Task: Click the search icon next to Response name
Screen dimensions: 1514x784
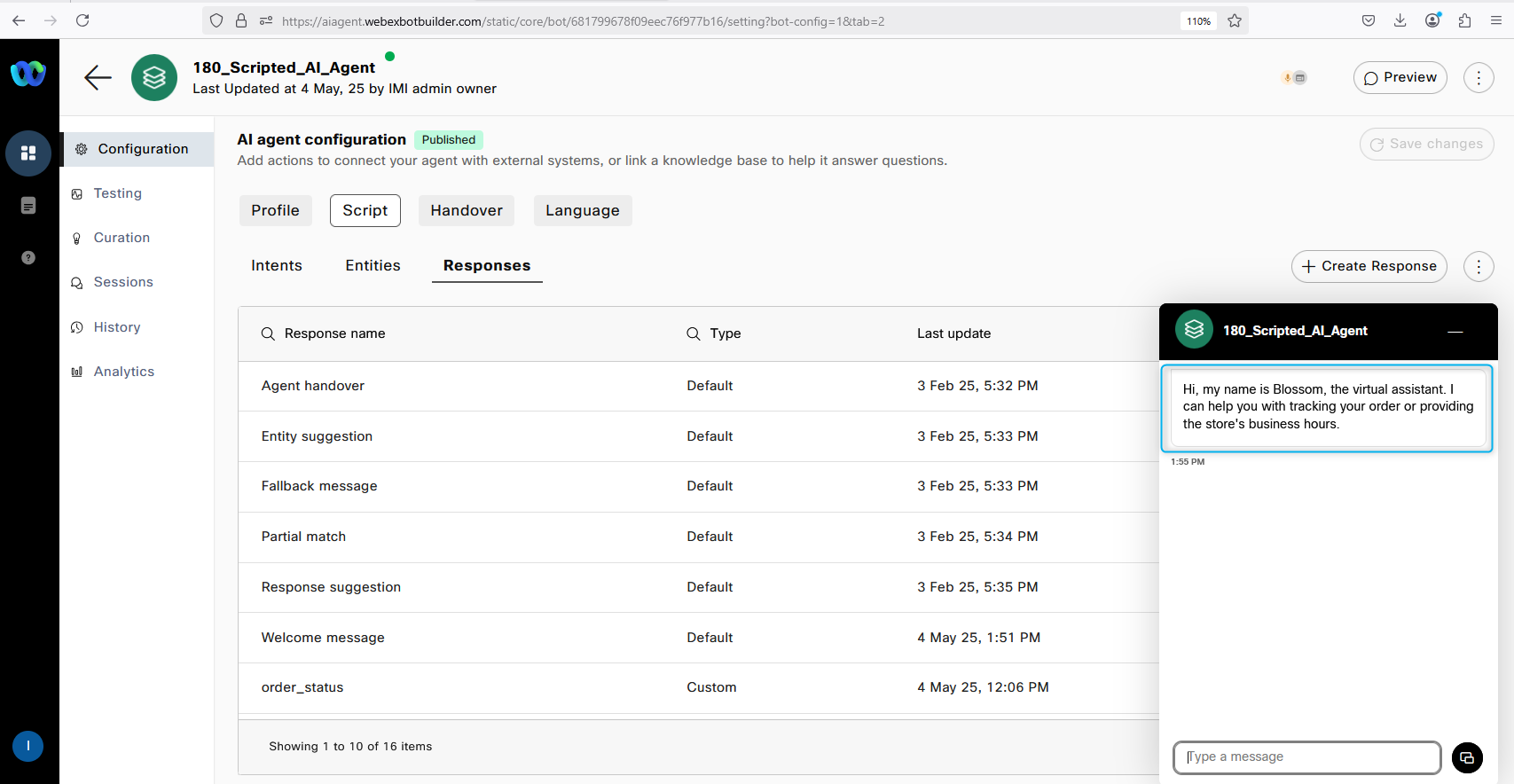Action: coord(268,333)
